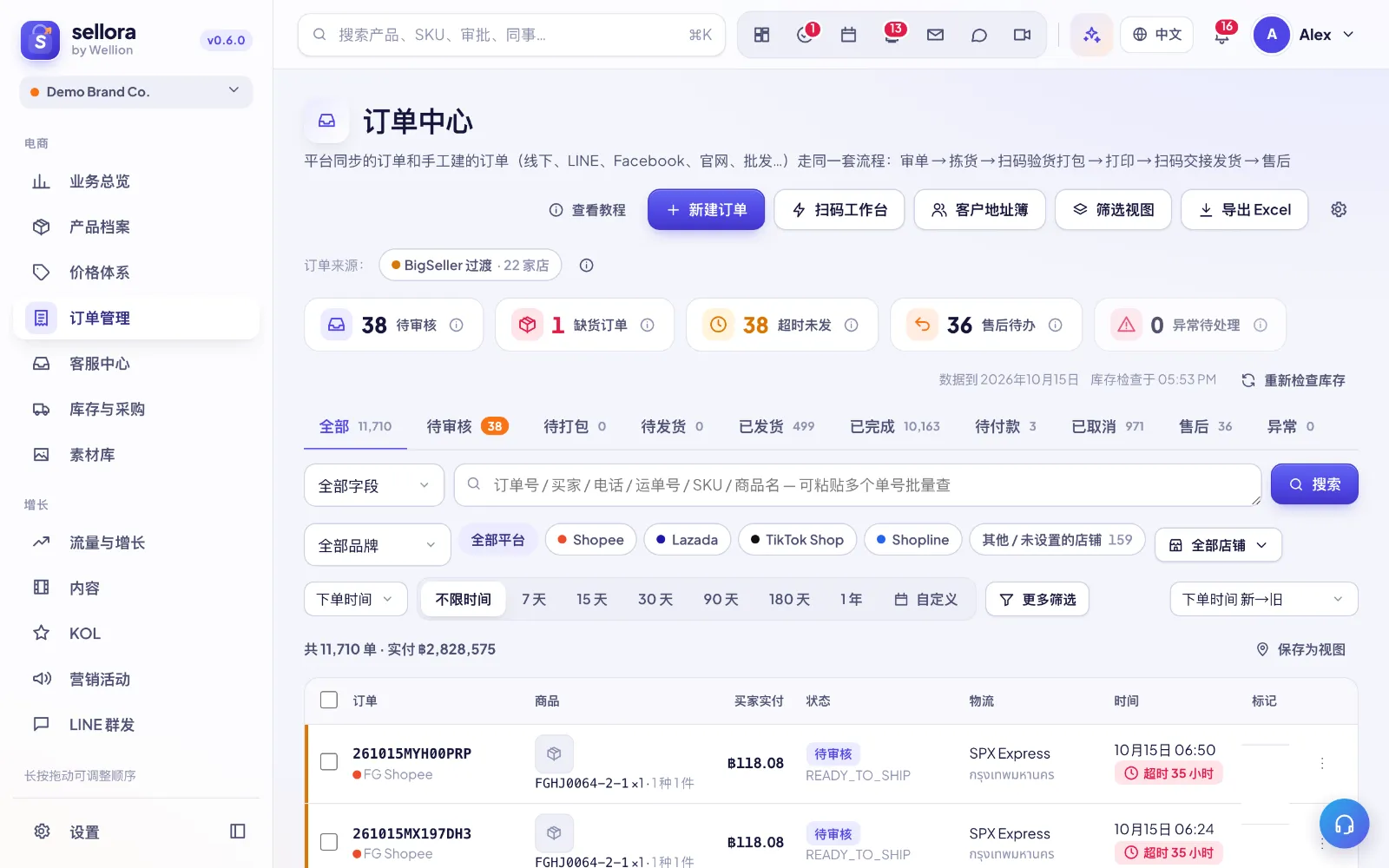Select all orders with header checkbox
The image size is (1389, 868).
[329, 700]
